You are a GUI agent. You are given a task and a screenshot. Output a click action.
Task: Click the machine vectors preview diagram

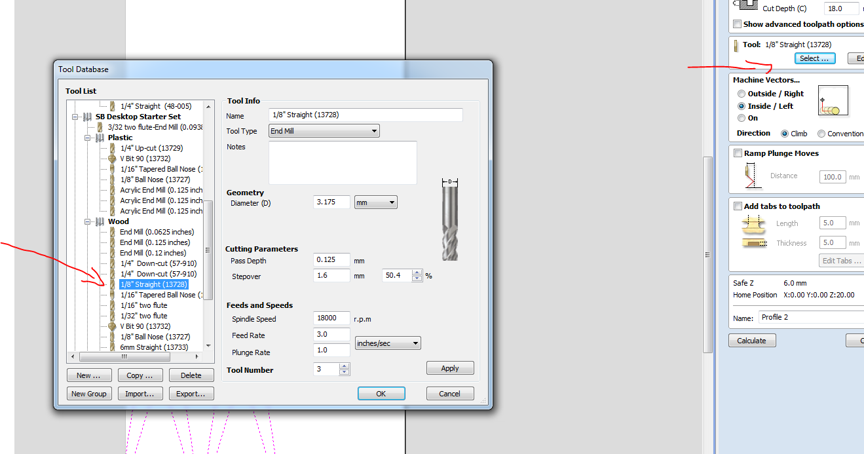pos(833,101)
